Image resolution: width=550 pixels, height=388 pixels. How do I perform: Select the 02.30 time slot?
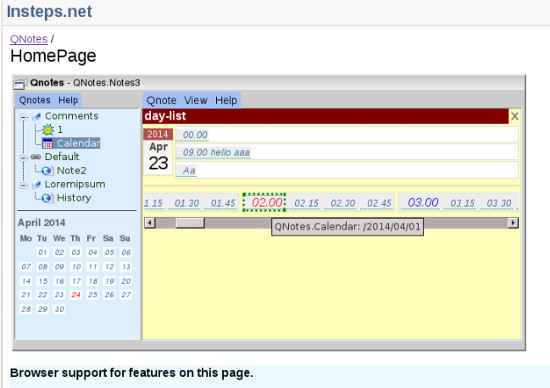click(343, 203)
